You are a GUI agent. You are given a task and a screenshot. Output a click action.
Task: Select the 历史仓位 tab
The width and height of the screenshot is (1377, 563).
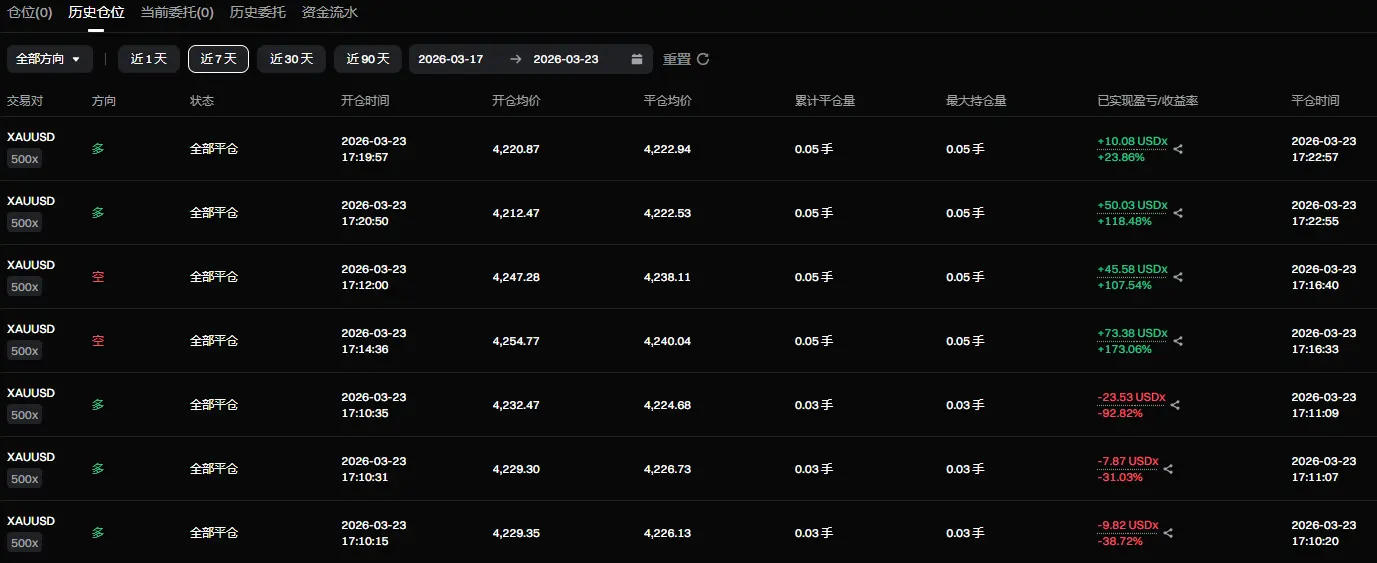96,13
